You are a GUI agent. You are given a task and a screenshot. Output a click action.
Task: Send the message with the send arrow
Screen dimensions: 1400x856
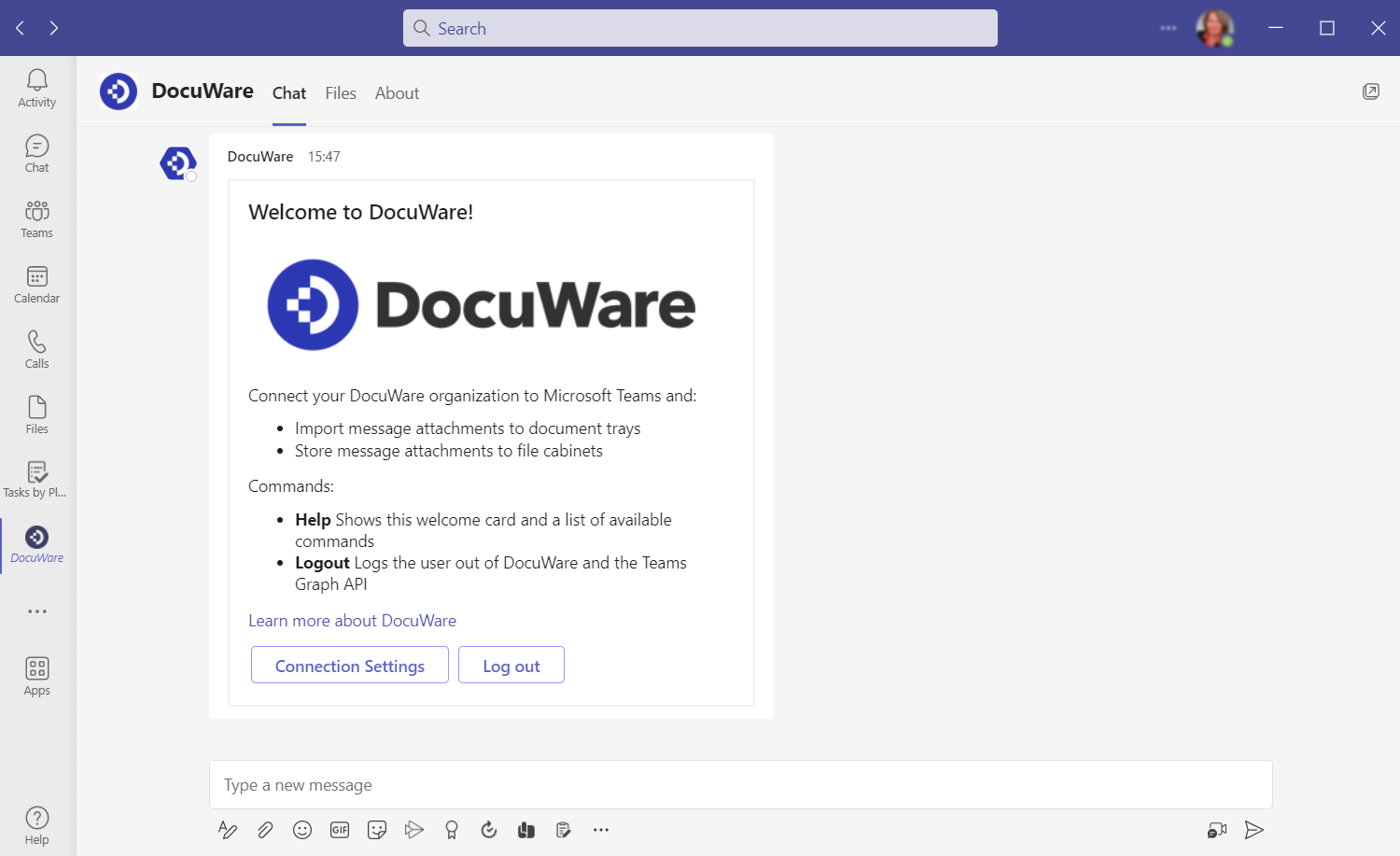[1254, 830]
